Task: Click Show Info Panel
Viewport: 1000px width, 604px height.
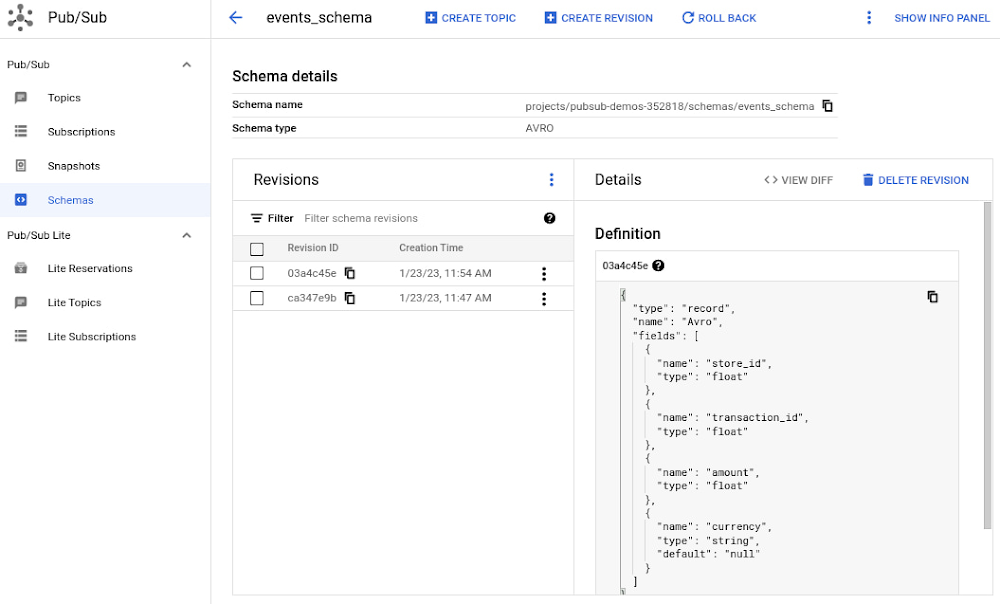Action: click(x=942, y=18)
